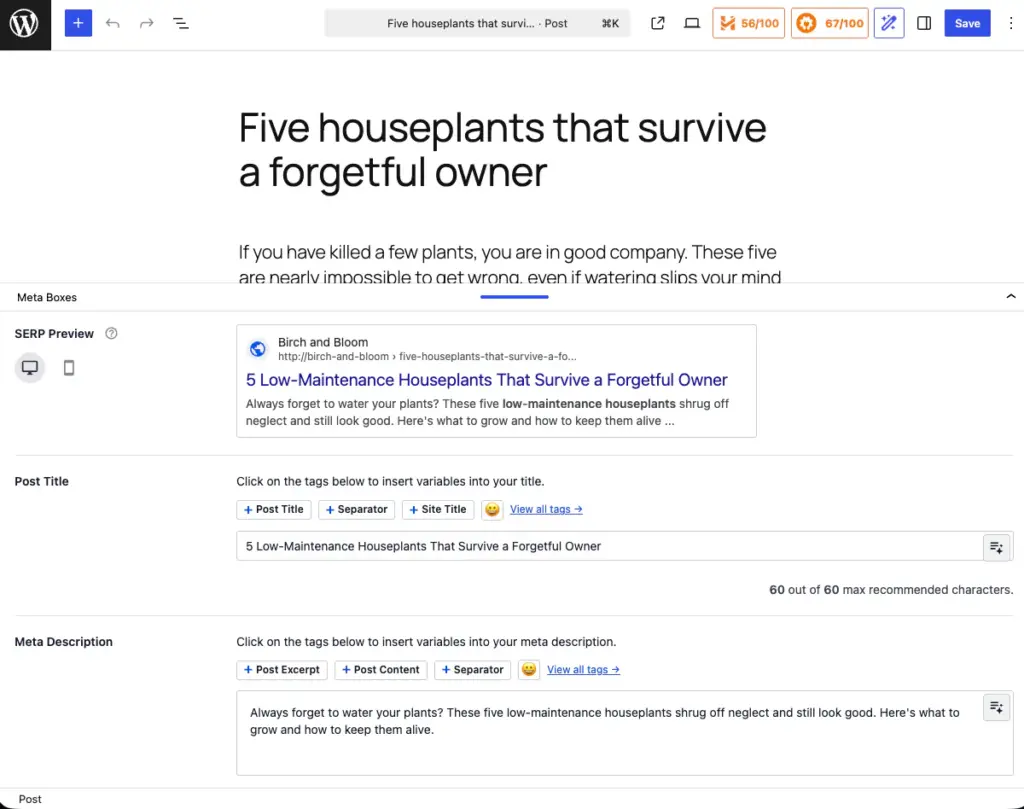Focus the SEO post title field
Screen dimensions: 1024x809
609,546
